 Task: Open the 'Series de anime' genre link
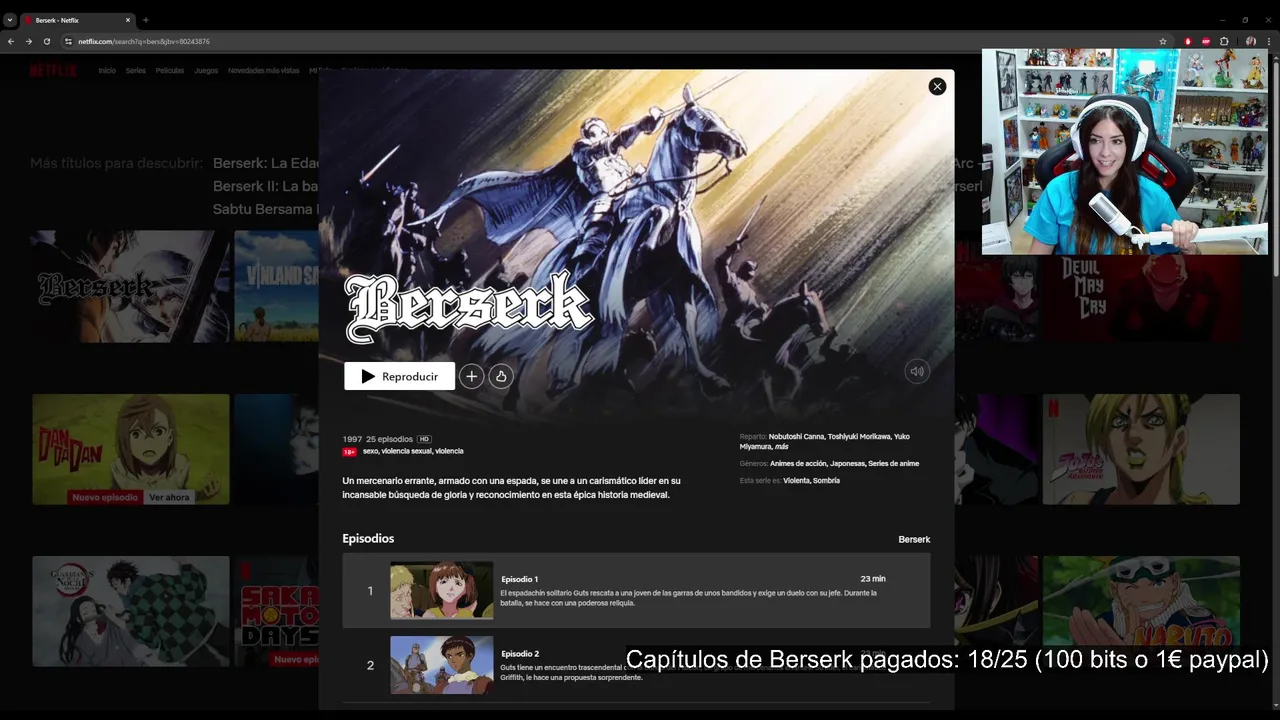893,464
